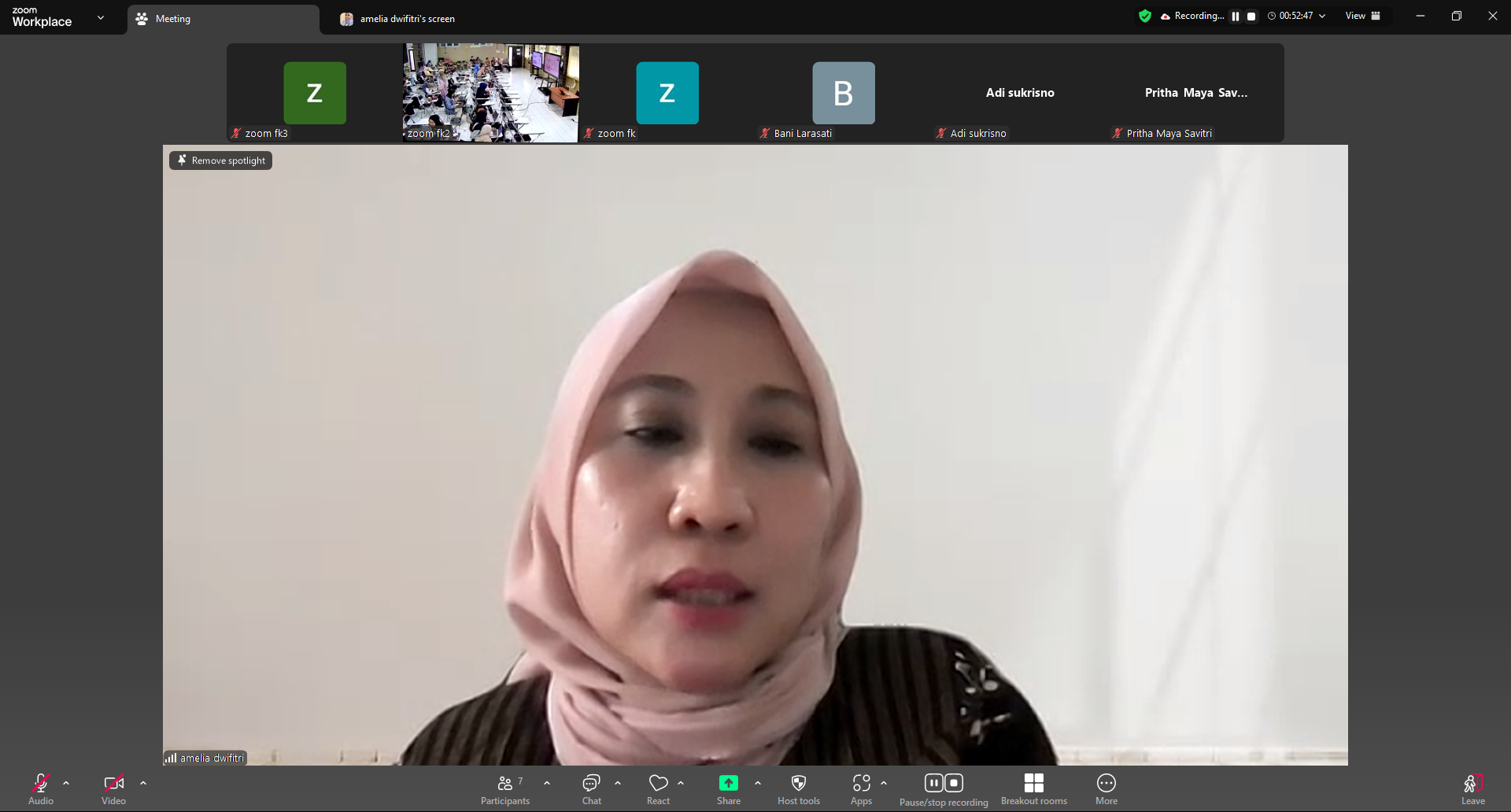Click muted mic icon beside Adi sukrisno

(x=941, y=134)
